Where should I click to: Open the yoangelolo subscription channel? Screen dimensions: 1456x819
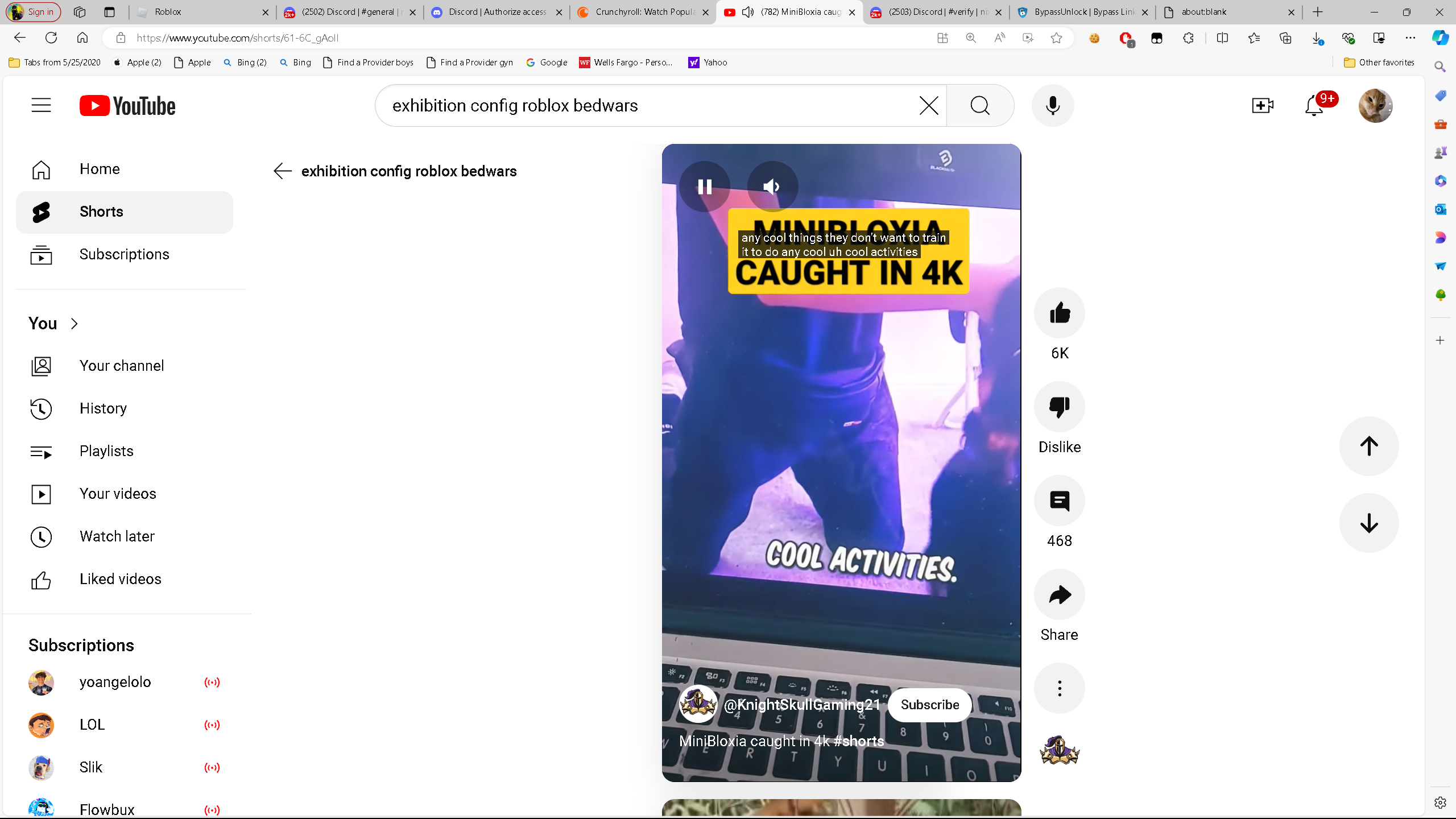pyautogui.click(x=115, y=682)
